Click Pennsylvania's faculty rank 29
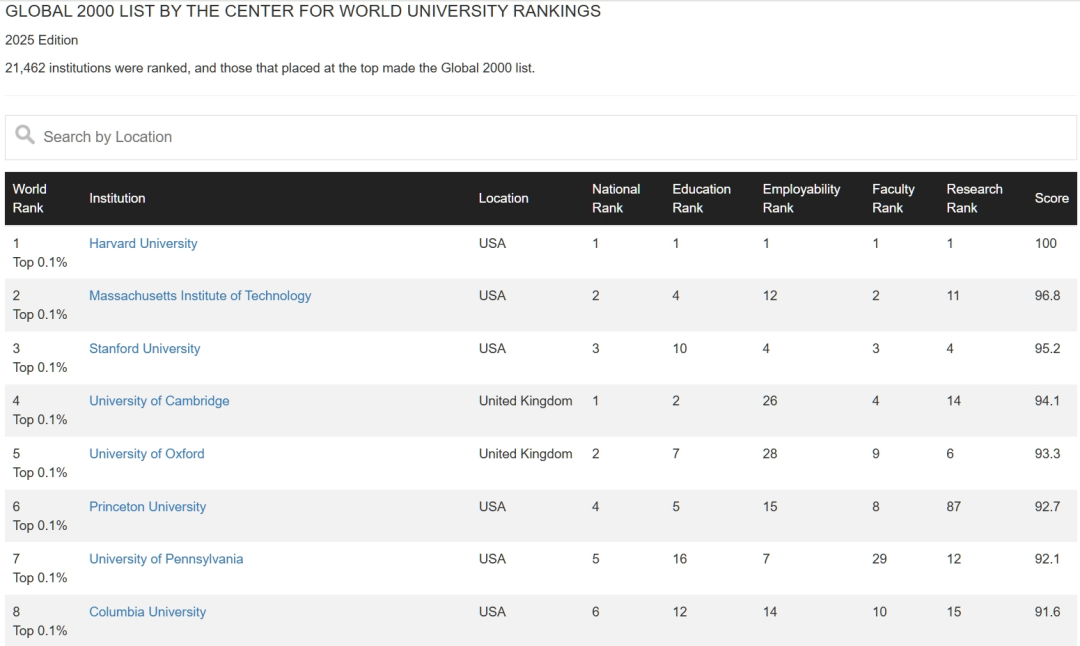Image resolution: width=1080 pixels, height=646 pixels. (880, 559)
